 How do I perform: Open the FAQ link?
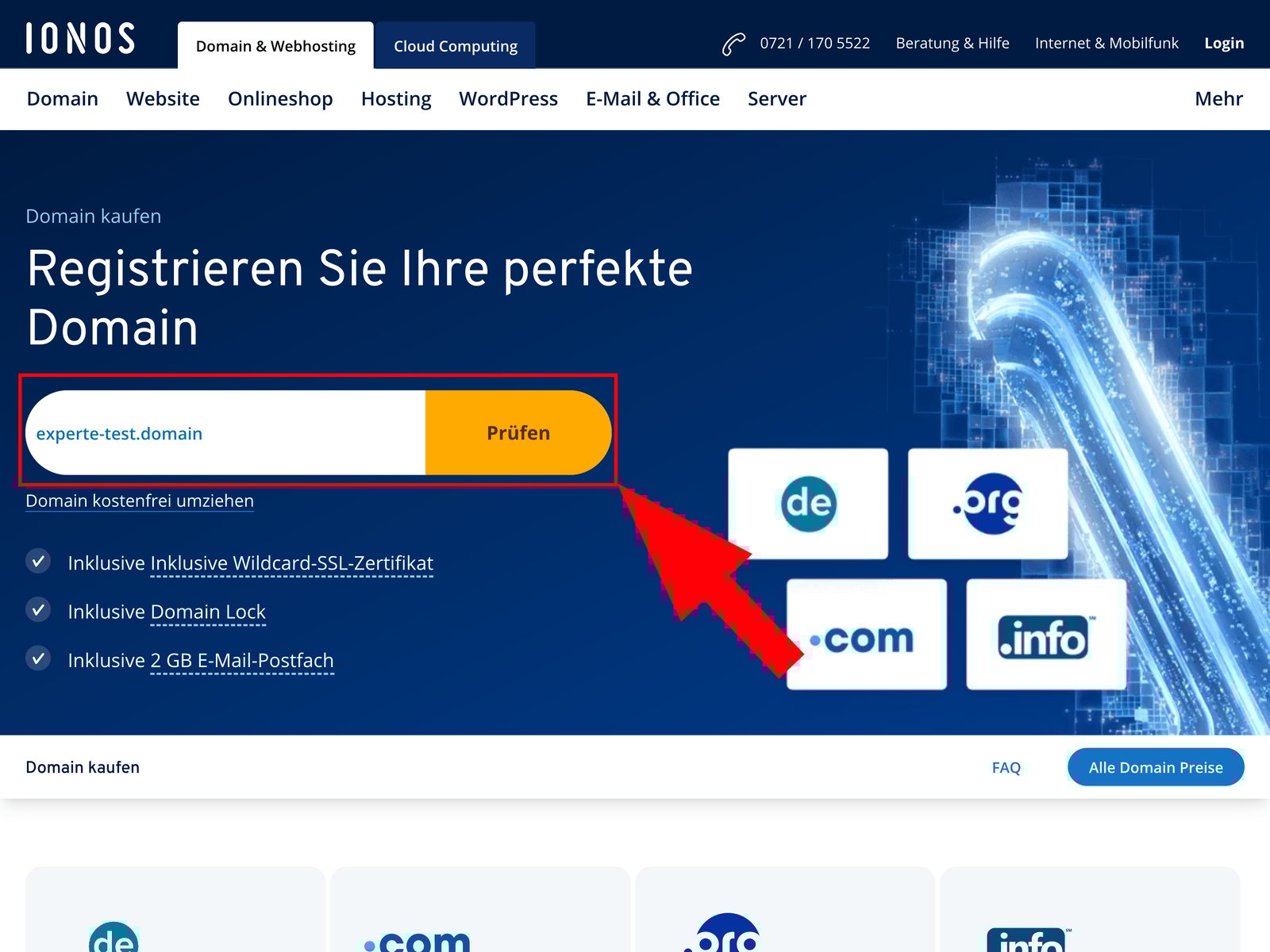point(1005,767)
